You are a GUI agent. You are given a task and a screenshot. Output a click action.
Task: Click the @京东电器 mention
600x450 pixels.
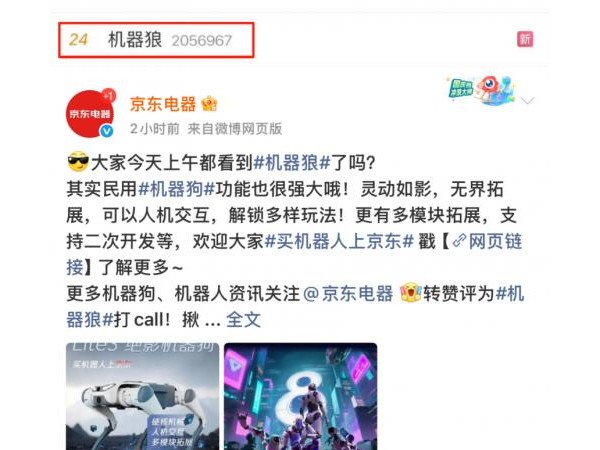click(x=348, y=293)
